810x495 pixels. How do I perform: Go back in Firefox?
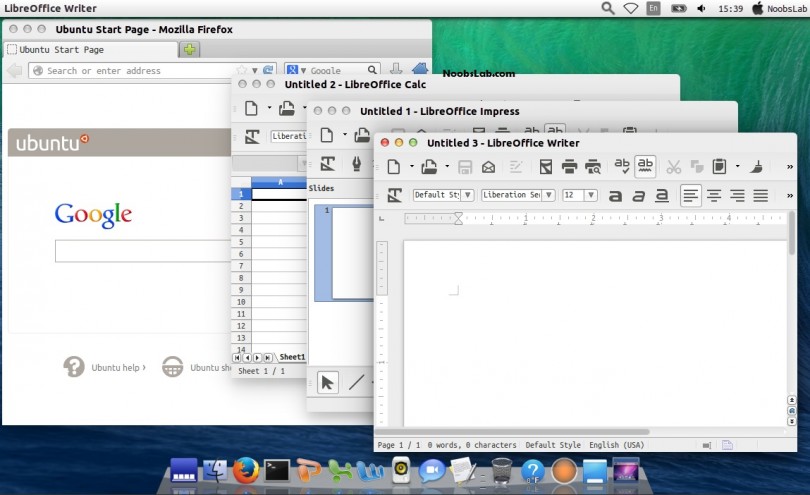(x=15, y=71)
